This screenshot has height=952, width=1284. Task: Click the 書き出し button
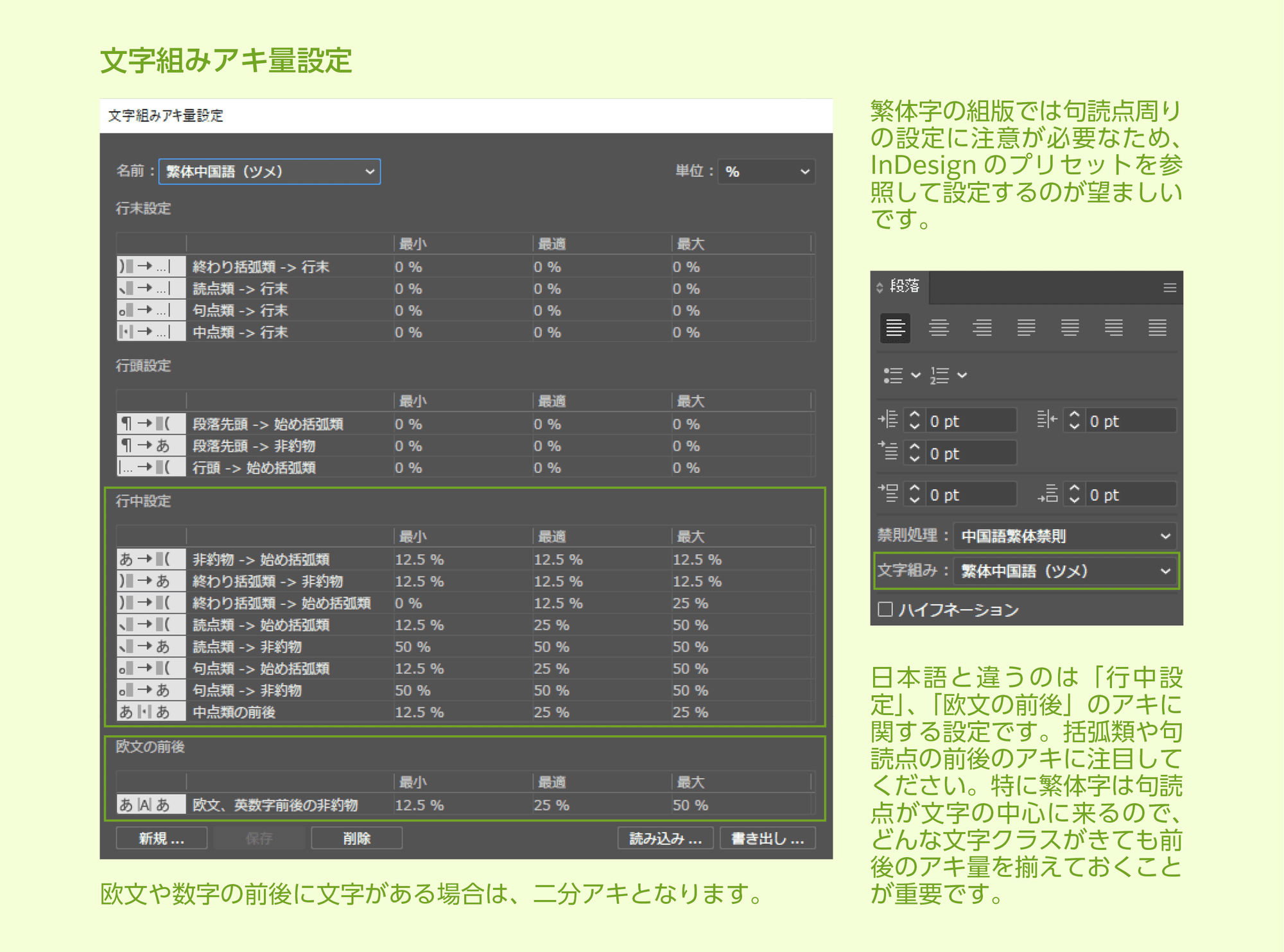pyautogui.click(x=767, y=838)
